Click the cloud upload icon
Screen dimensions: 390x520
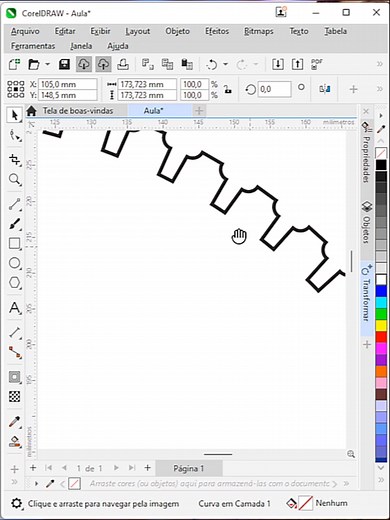click(x=103, y=64)
